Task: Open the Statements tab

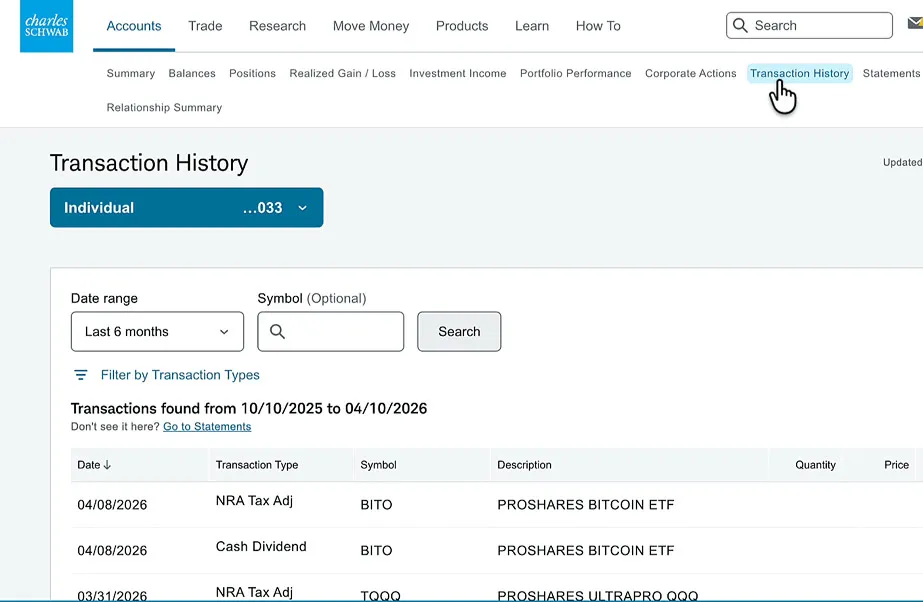Action: (x=891, y=73)
